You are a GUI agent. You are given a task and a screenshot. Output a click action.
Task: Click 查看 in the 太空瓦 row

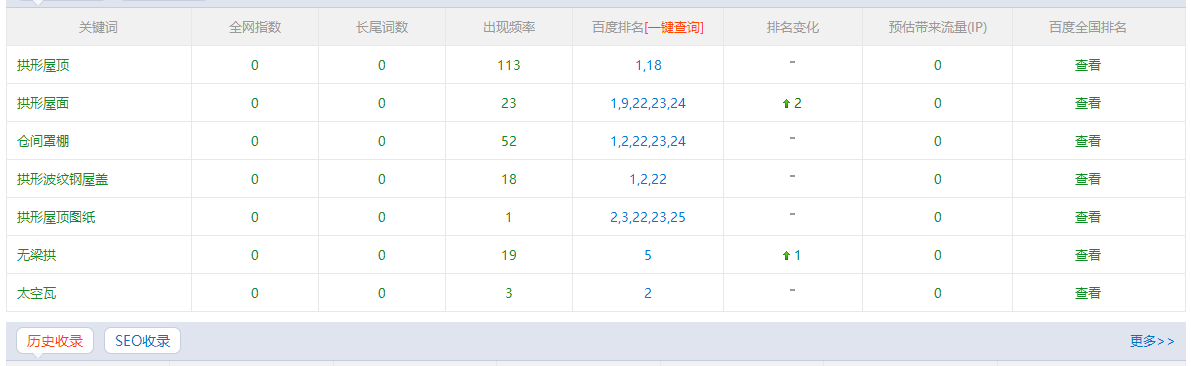[x=1088, y=293]
